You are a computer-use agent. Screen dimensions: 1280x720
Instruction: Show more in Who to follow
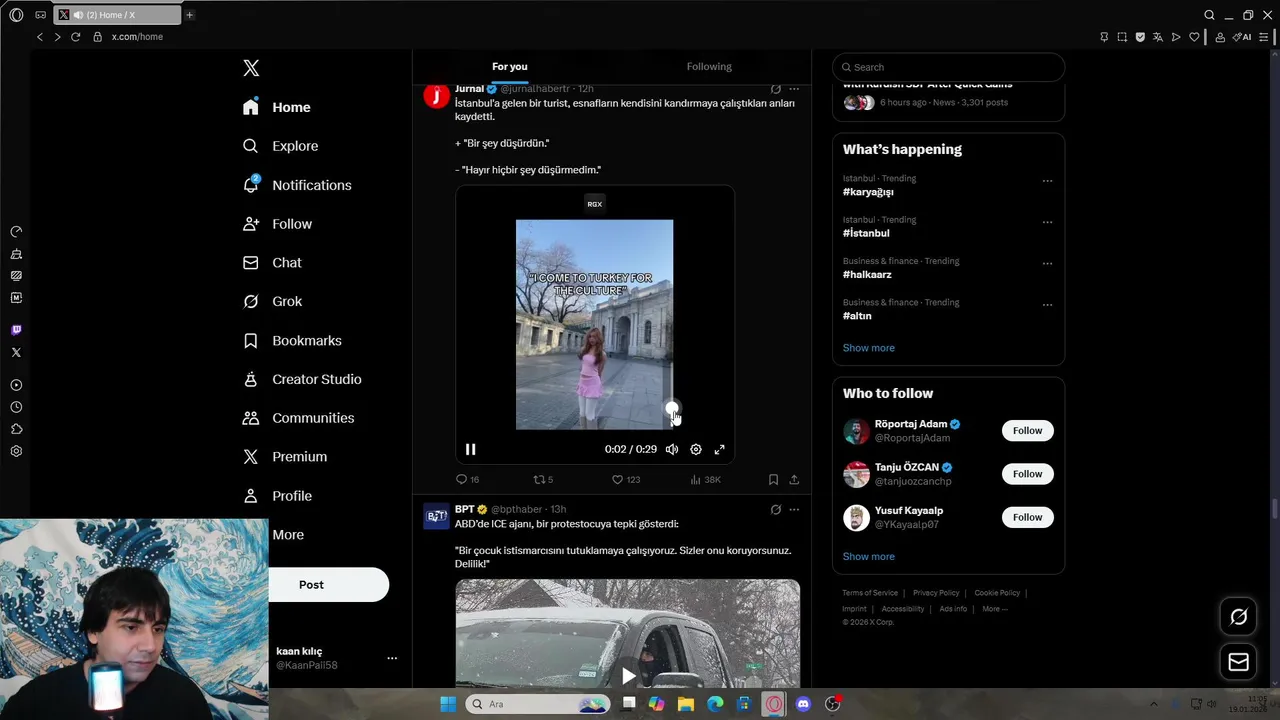868,557
